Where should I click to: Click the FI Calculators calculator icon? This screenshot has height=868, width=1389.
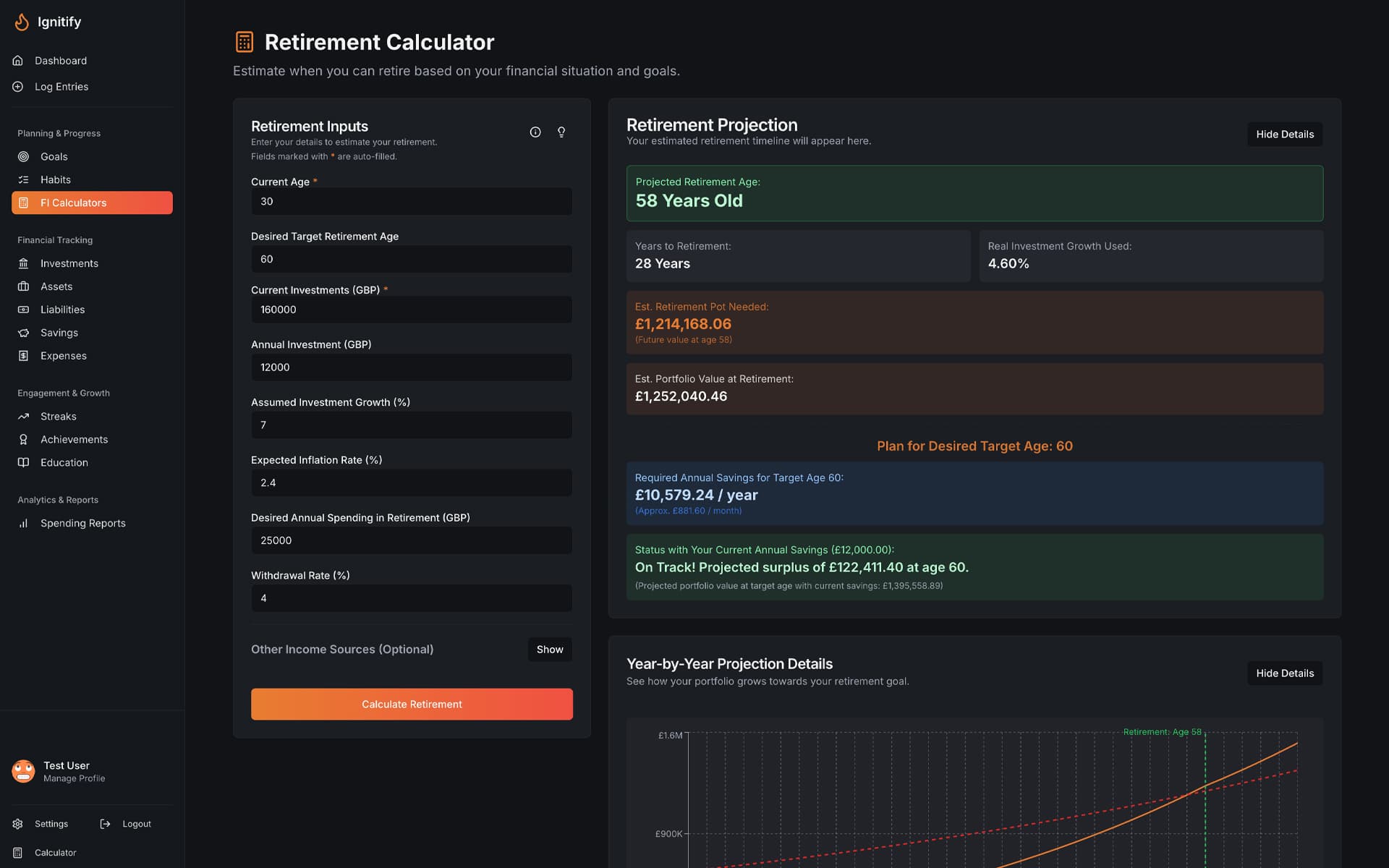click(23, 203)
